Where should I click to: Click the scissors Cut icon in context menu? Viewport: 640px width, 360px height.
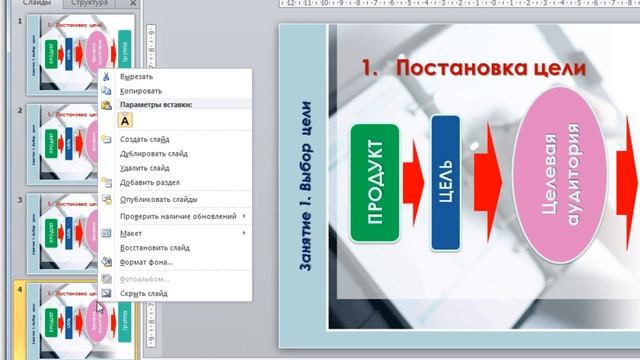pos(106,76)
